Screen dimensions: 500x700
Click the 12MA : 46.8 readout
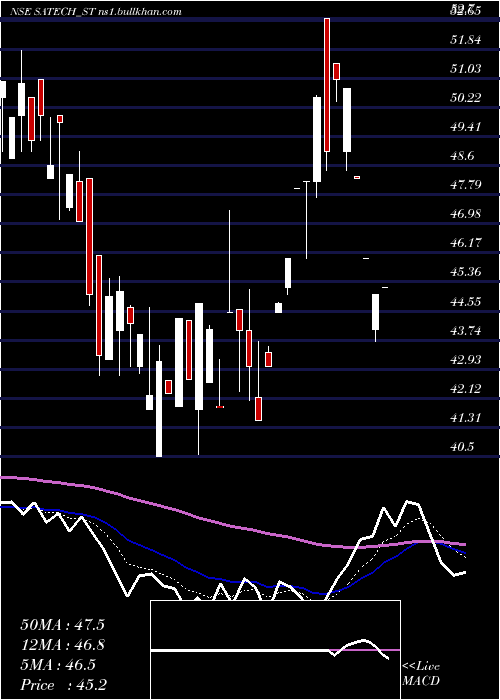(62, 645)
